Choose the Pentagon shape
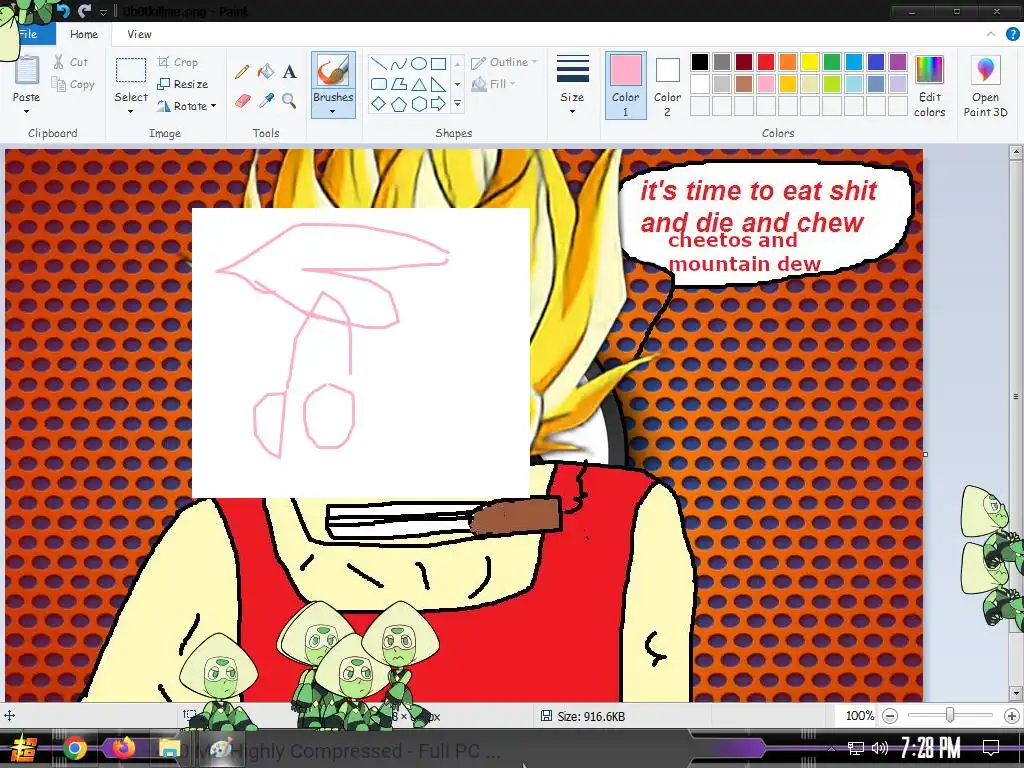The width and height of the screenshot is (1024, 768). [x=398, y=104]
